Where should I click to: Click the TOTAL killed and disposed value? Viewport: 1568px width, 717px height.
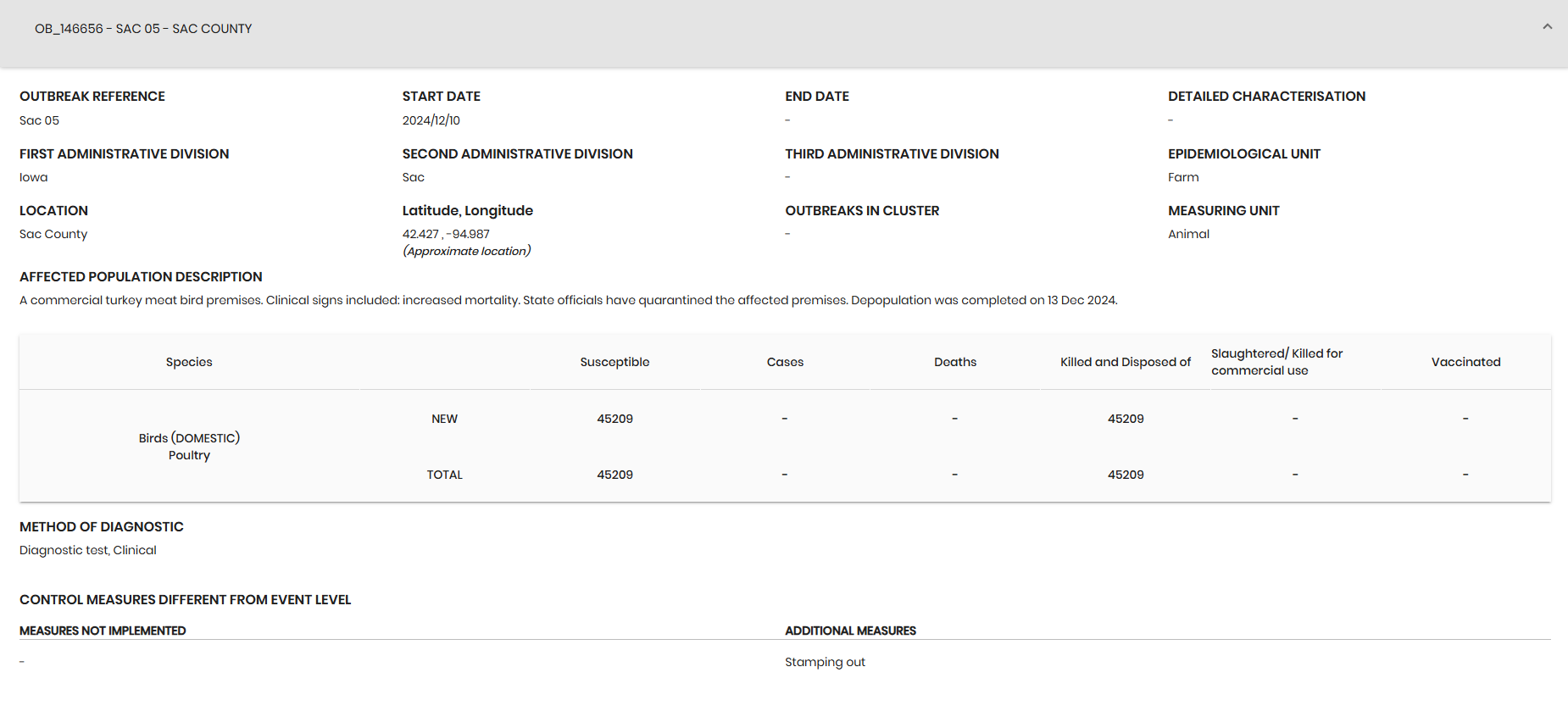(x=1126, y=475)
